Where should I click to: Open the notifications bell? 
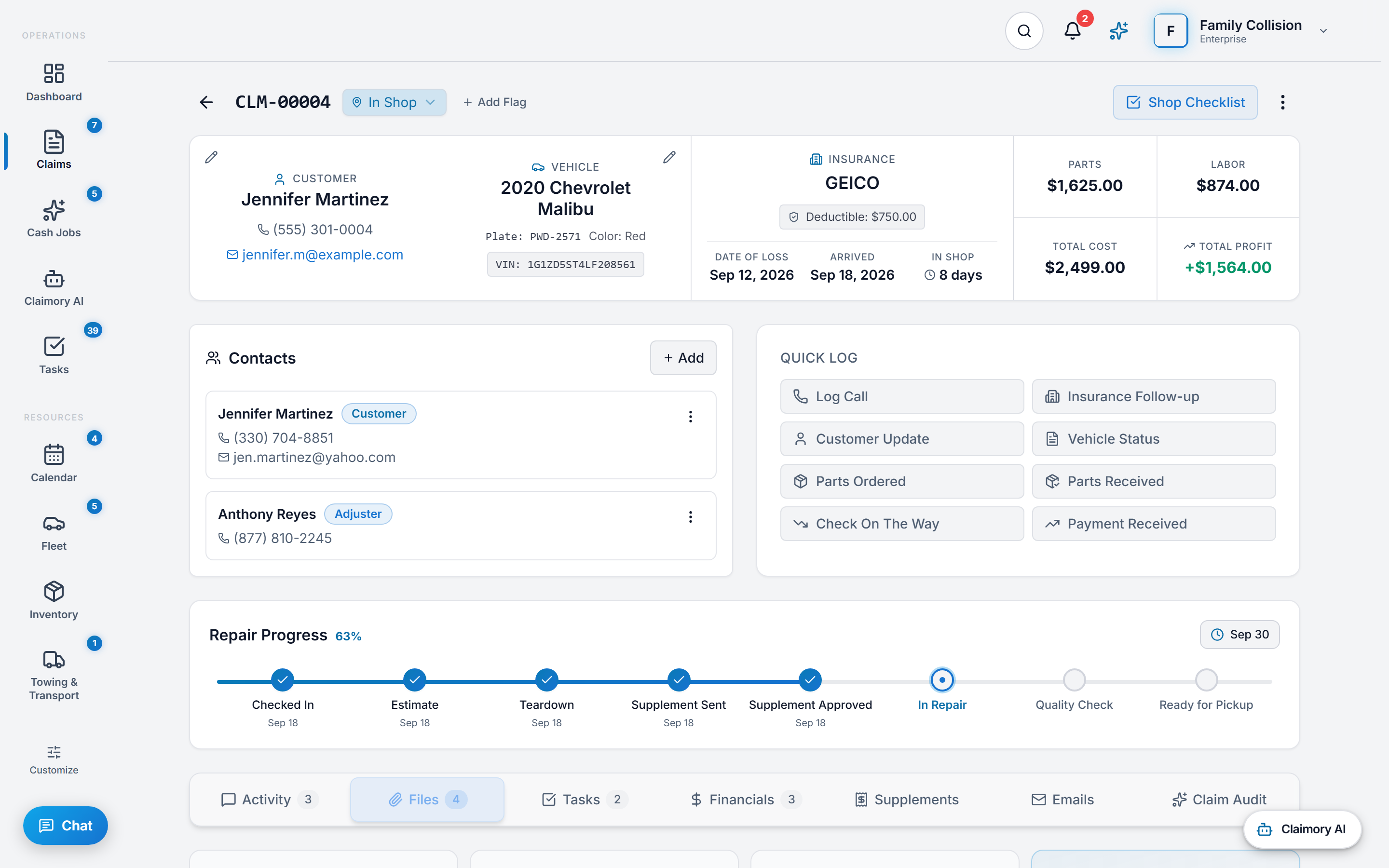click(1072, 31)
